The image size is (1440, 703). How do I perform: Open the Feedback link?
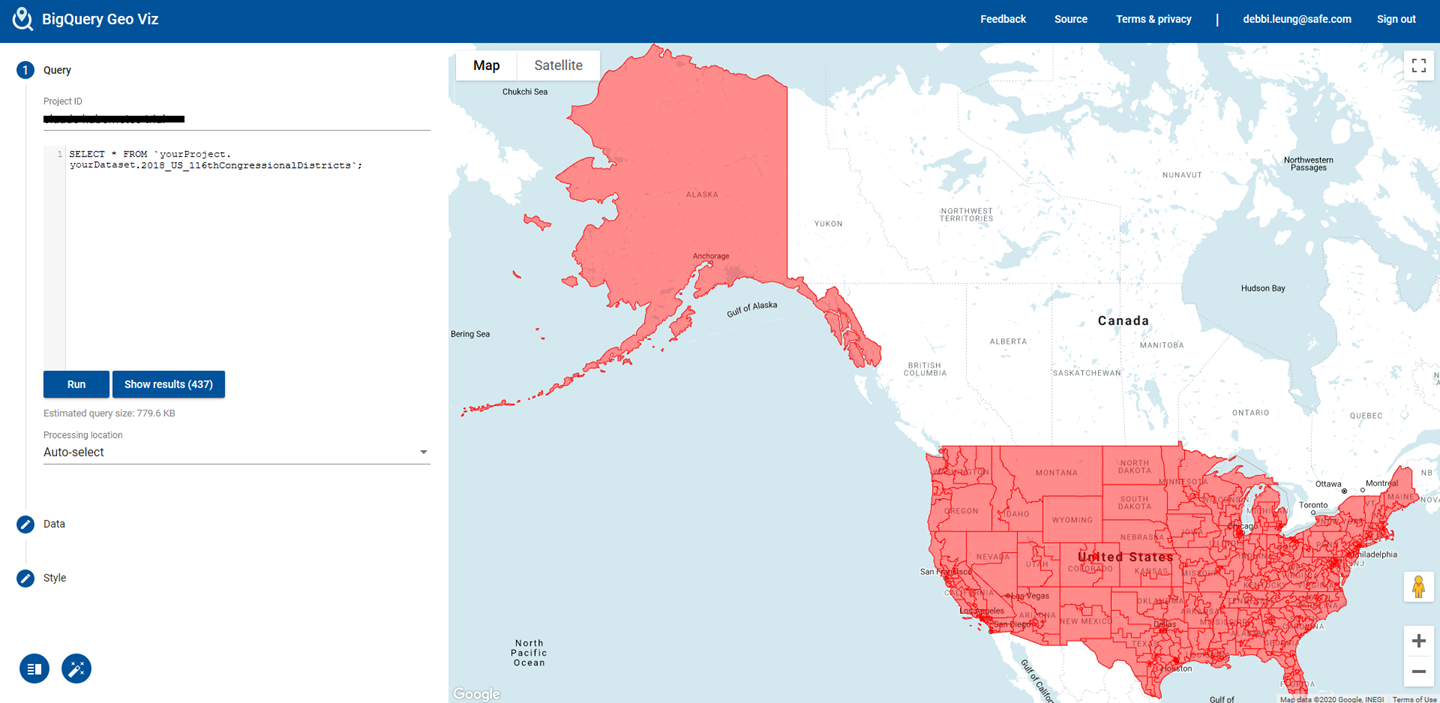point(1003,19)
